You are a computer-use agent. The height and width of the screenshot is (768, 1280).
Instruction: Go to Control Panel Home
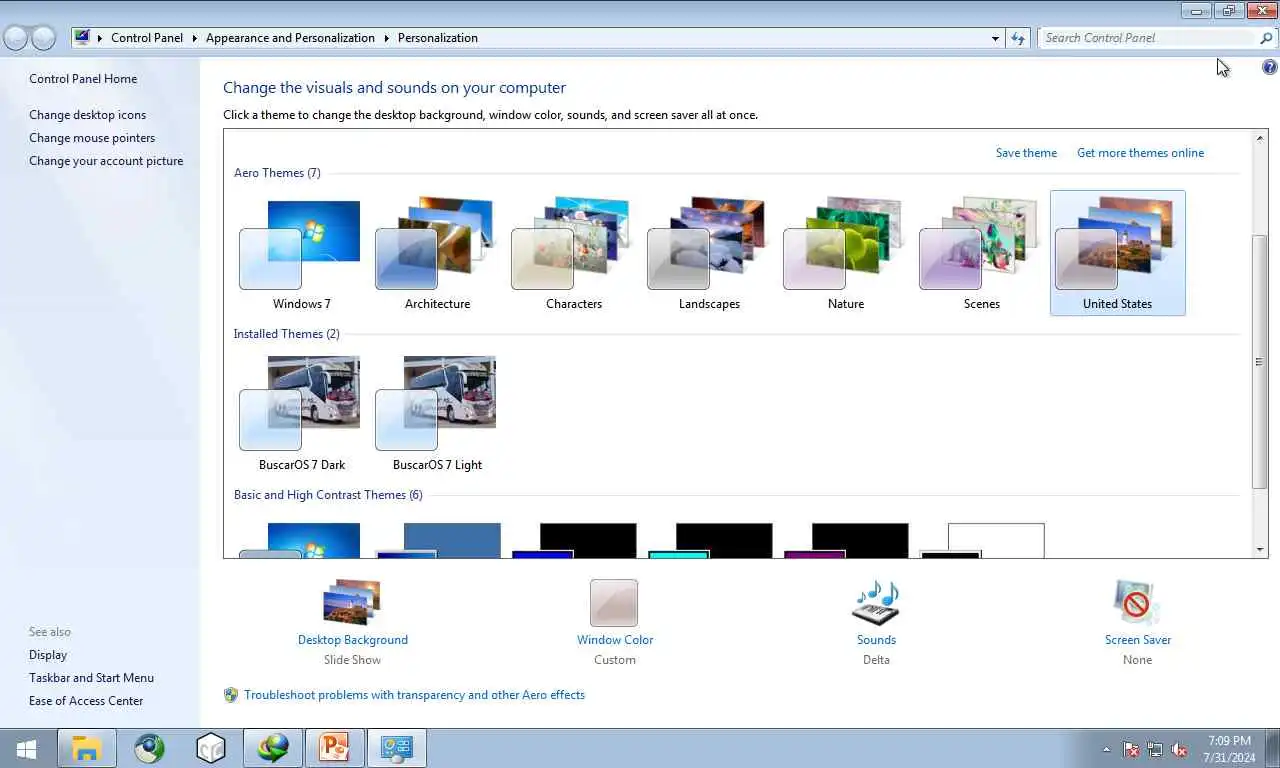pos(83,79)
